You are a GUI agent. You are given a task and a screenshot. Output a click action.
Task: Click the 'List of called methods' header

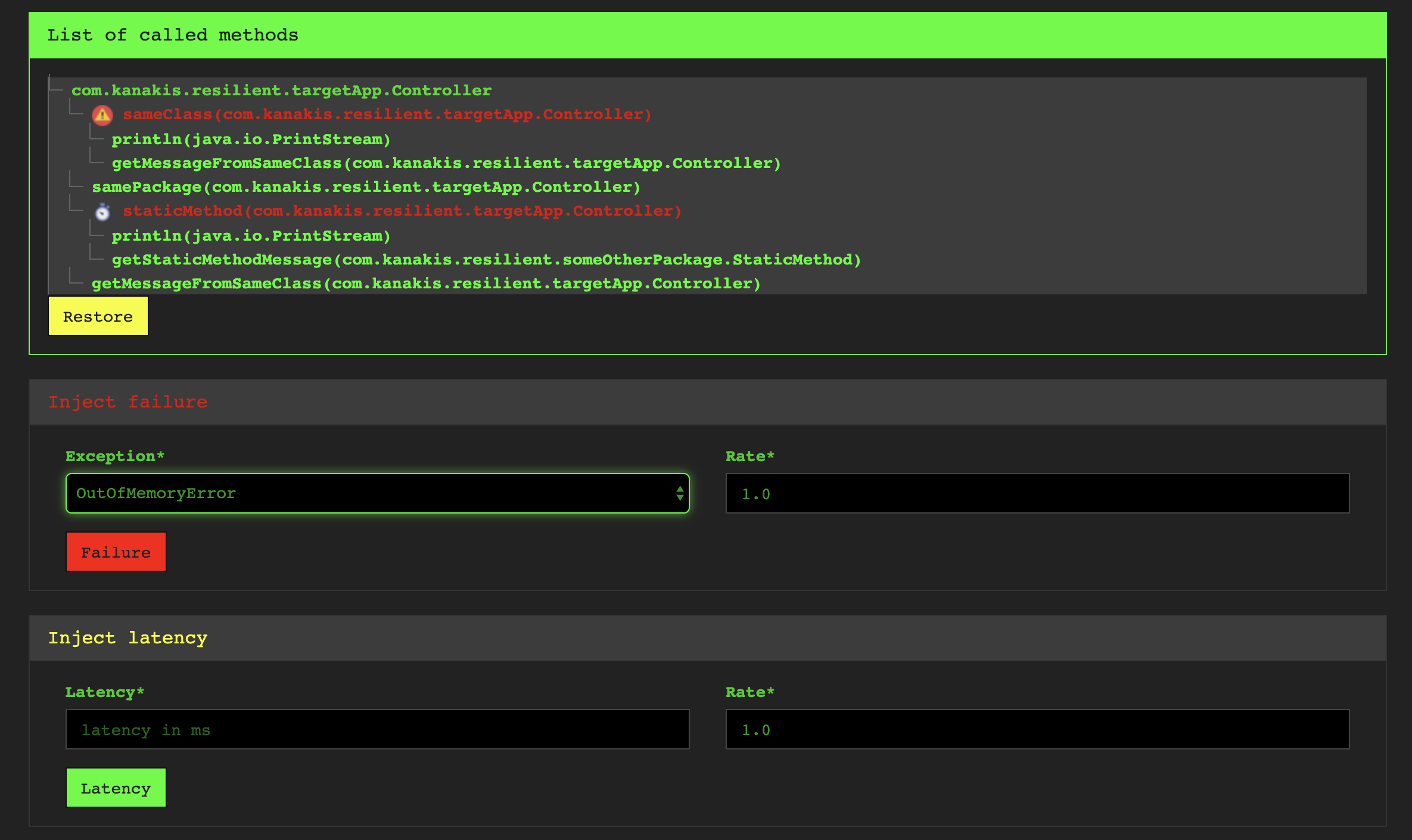click(173, 35)
